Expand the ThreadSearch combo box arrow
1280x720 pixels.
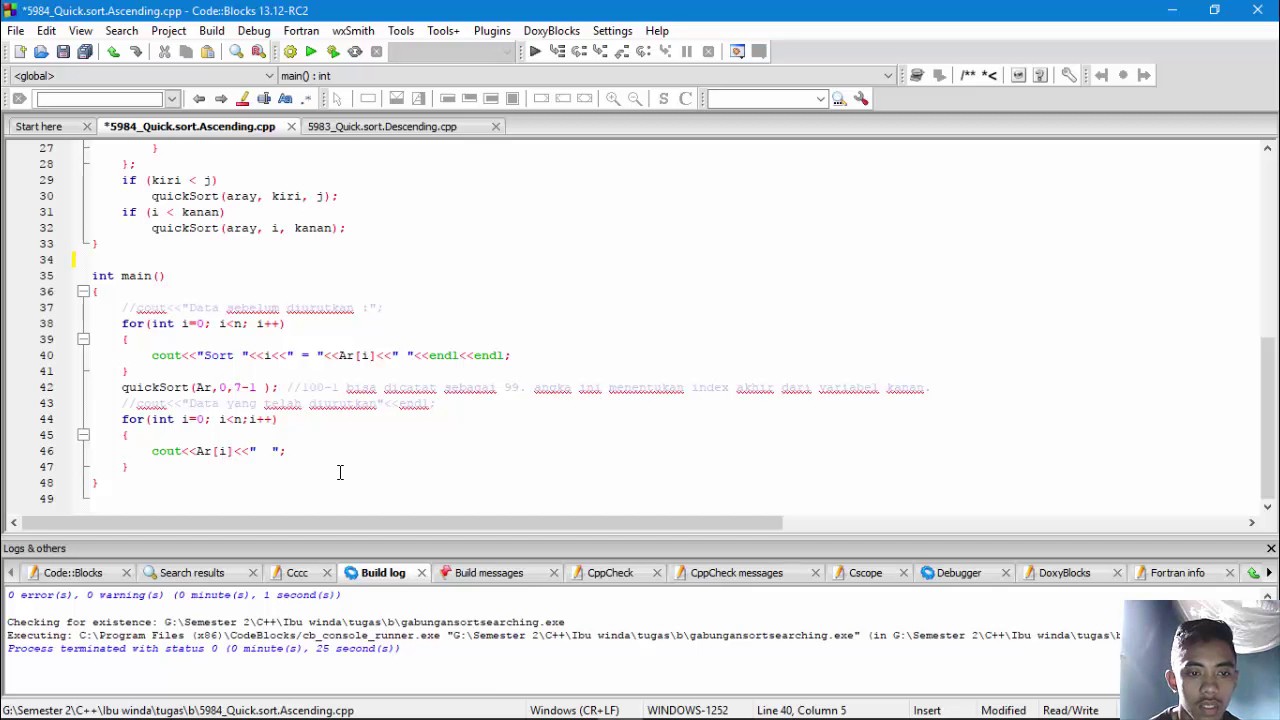click(x=821, y=98)
